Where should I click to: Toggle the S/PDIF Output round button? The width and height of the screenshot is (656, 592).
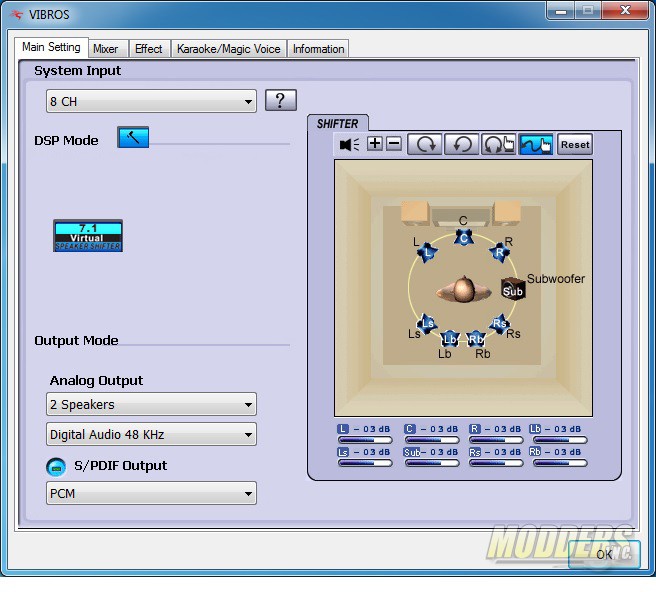coord(56,467)
